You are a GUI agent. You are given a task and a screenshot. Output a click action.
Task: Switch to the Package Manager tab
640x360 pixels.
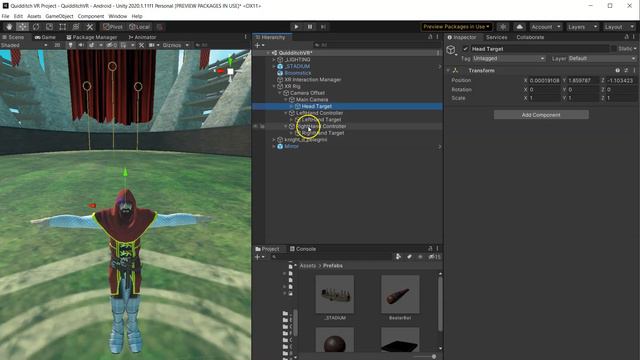(91, 37)
